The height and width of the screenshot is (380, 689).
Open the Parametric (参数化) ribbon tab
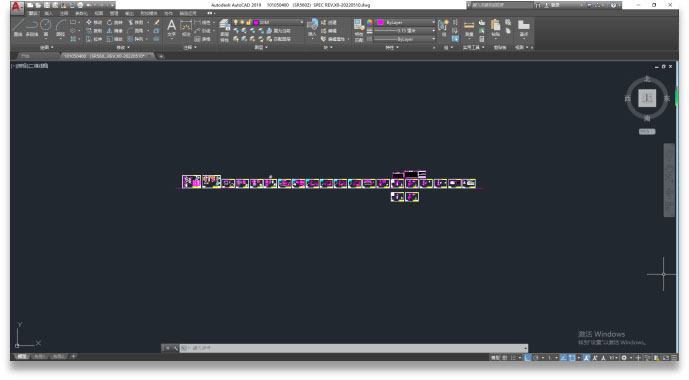click(x=81, y=13)
